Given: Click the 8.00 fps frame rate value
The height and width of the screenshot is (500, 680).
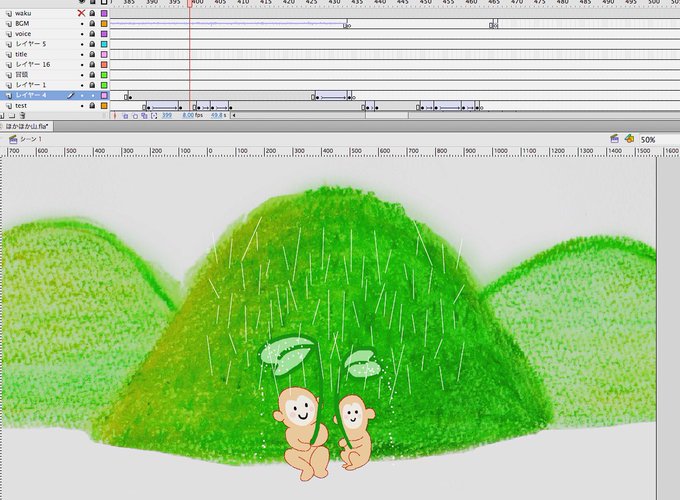Looking at the screenshot, I should pos(188,116).
